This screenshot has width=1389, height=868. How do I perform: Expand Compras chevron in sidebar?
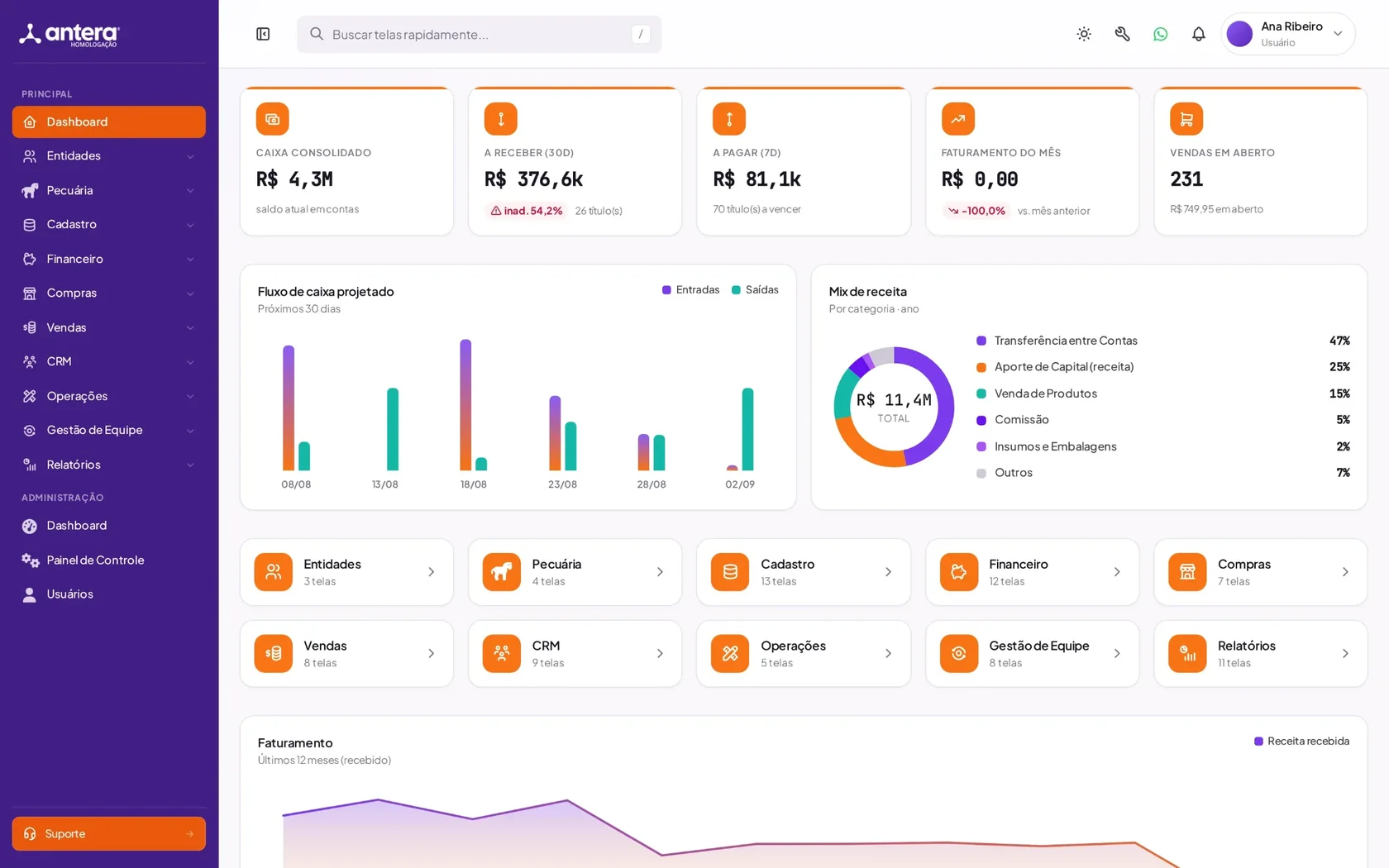pos(190,293)
